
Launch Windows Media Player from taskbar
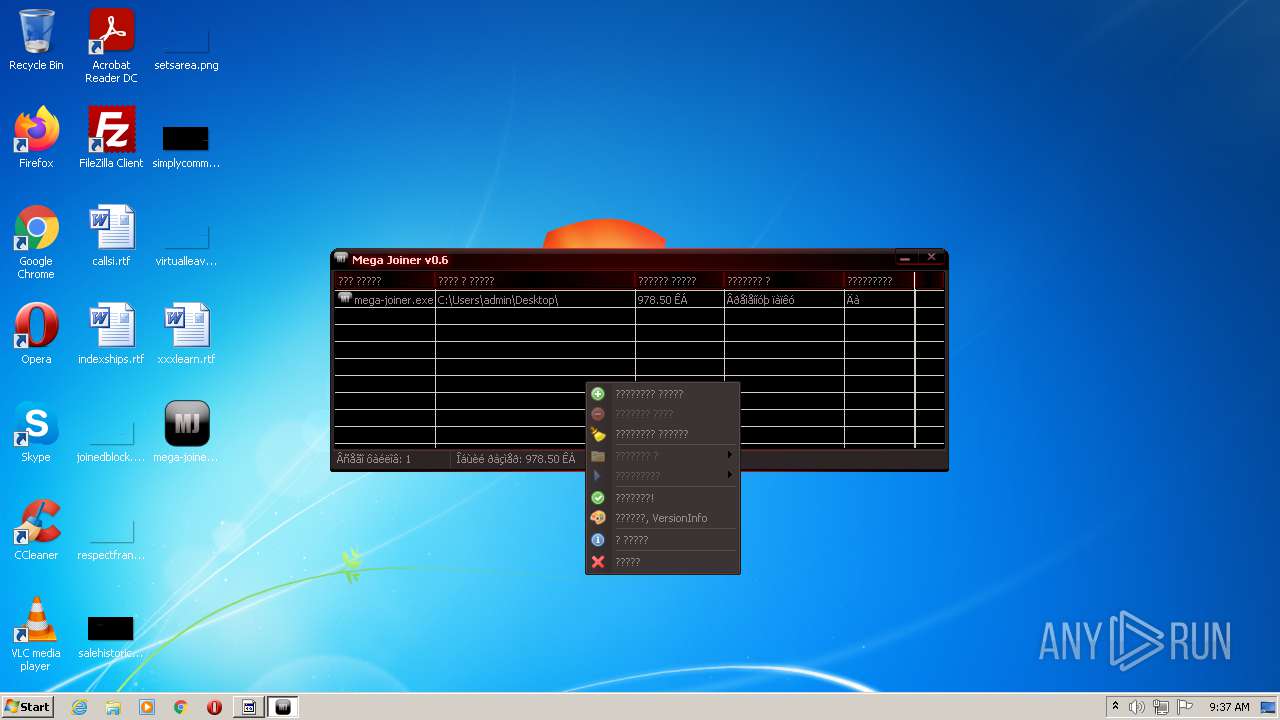pos(147,707)
